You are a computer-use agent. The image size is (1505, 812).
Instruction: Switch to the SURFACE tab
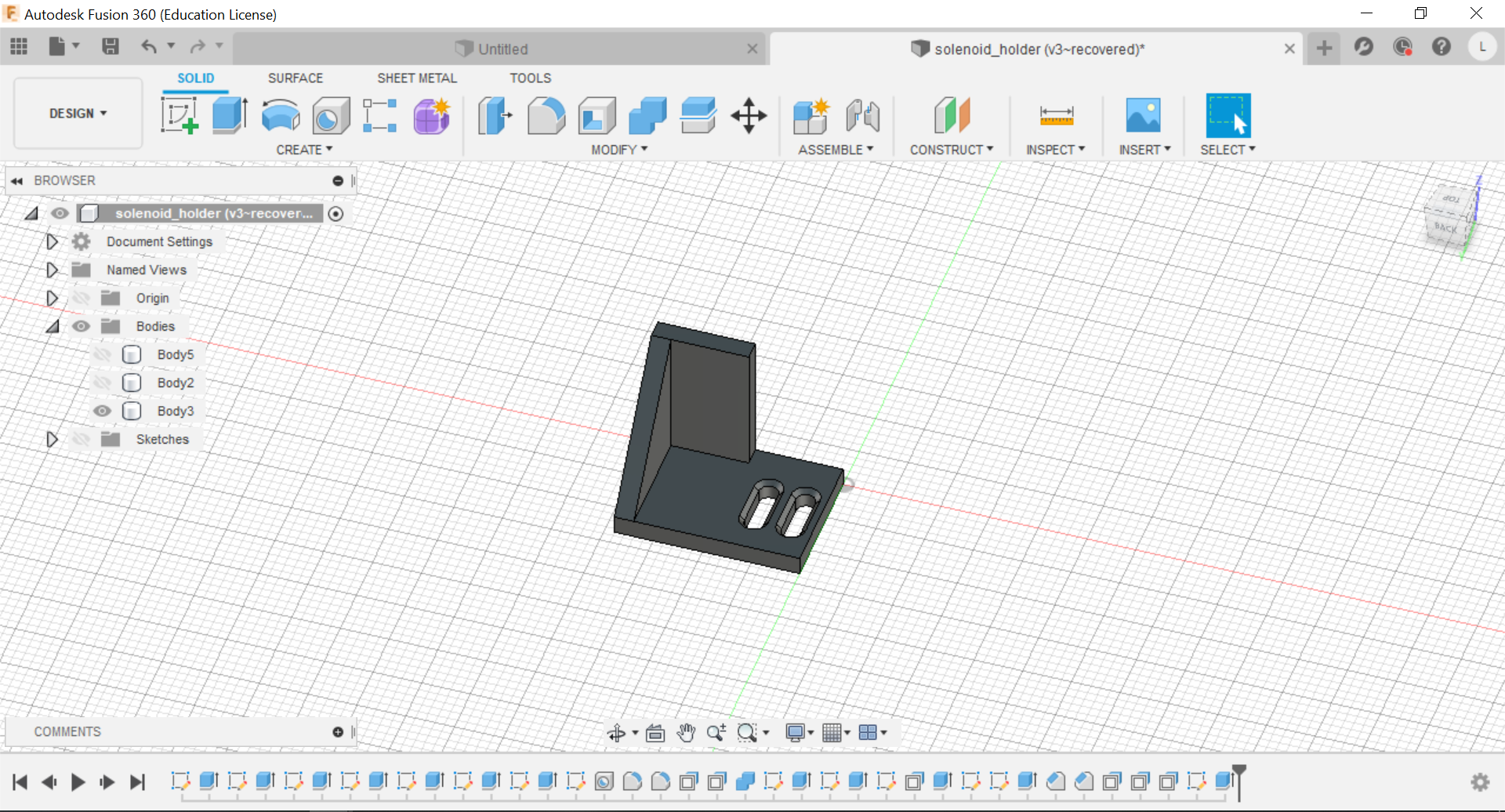pos(295,78)
